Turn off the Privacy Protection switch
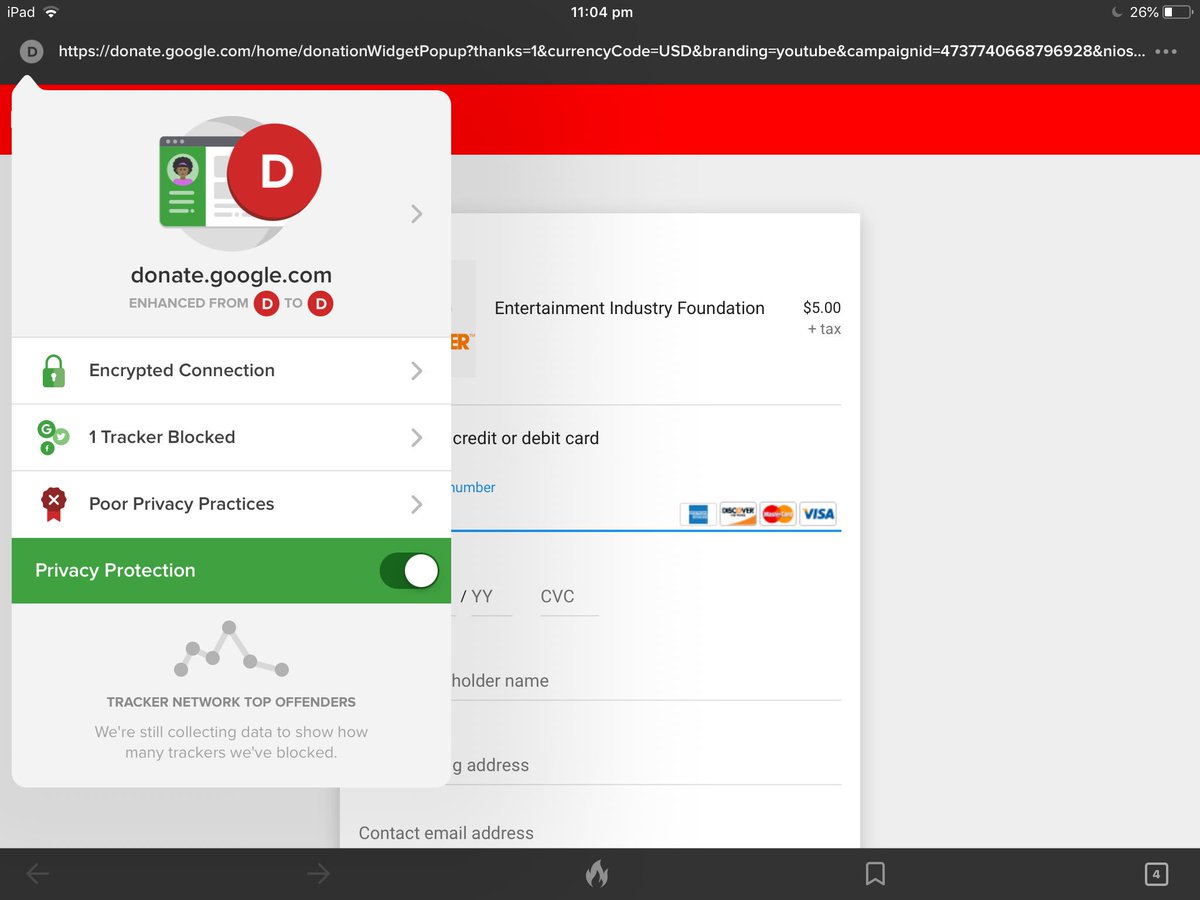 (x=409, y=571)
